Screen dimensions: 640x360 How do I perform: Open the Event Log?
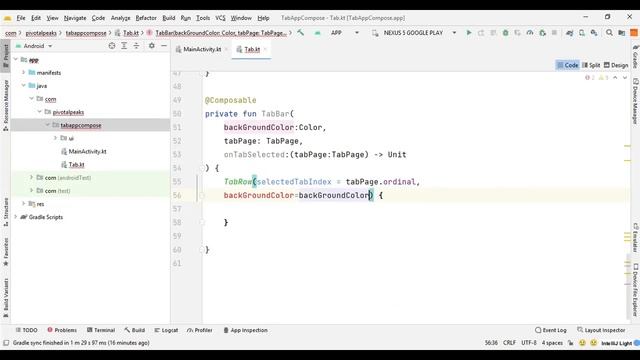[x=551, y=330]
